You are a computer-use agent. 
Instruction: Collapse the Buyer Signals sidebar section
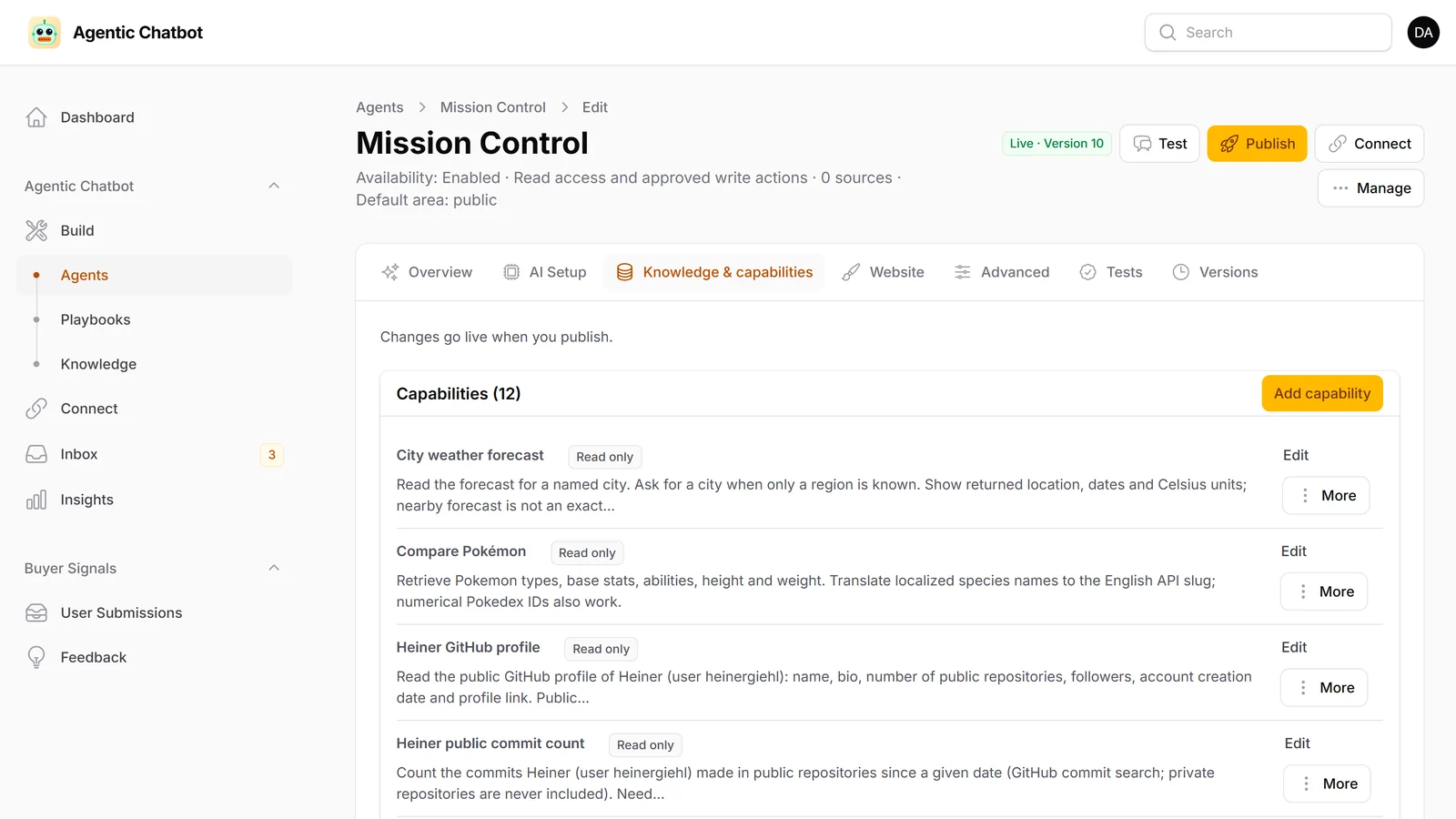pos(274,568)
